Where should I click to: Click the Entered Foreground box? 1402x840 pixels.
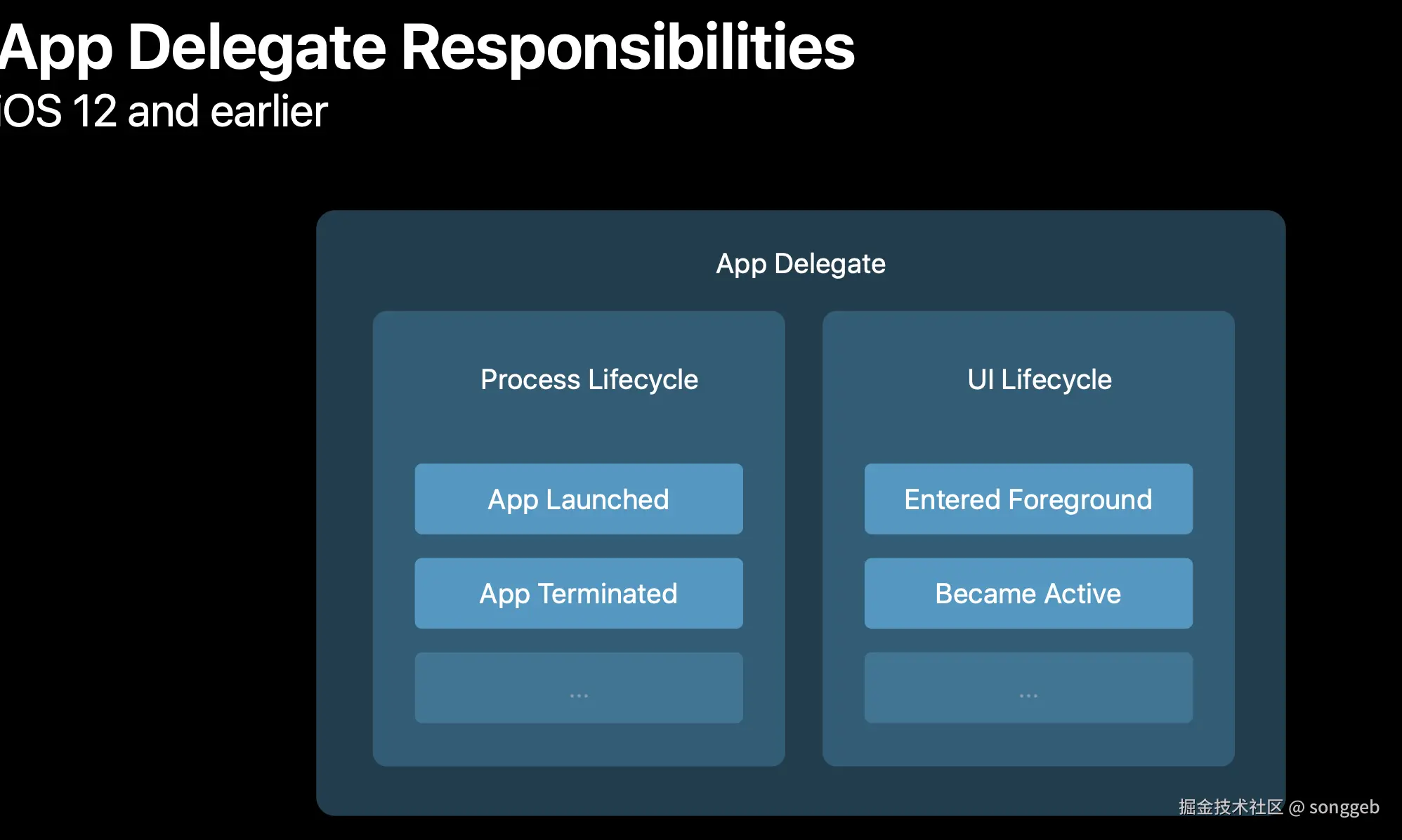tap(1028, 499)
